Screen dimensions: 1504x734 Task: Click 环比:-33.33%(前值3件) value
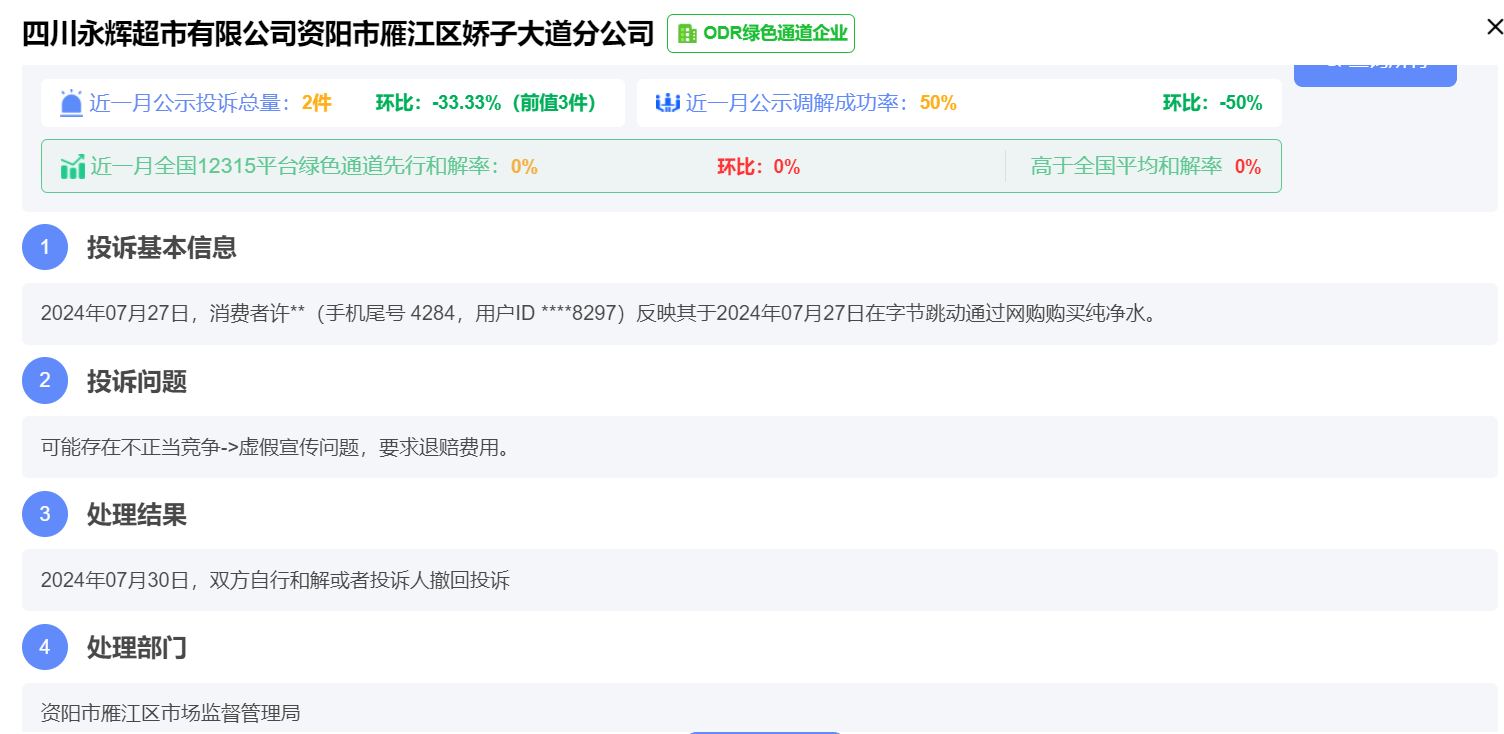(x=487, y=103)
